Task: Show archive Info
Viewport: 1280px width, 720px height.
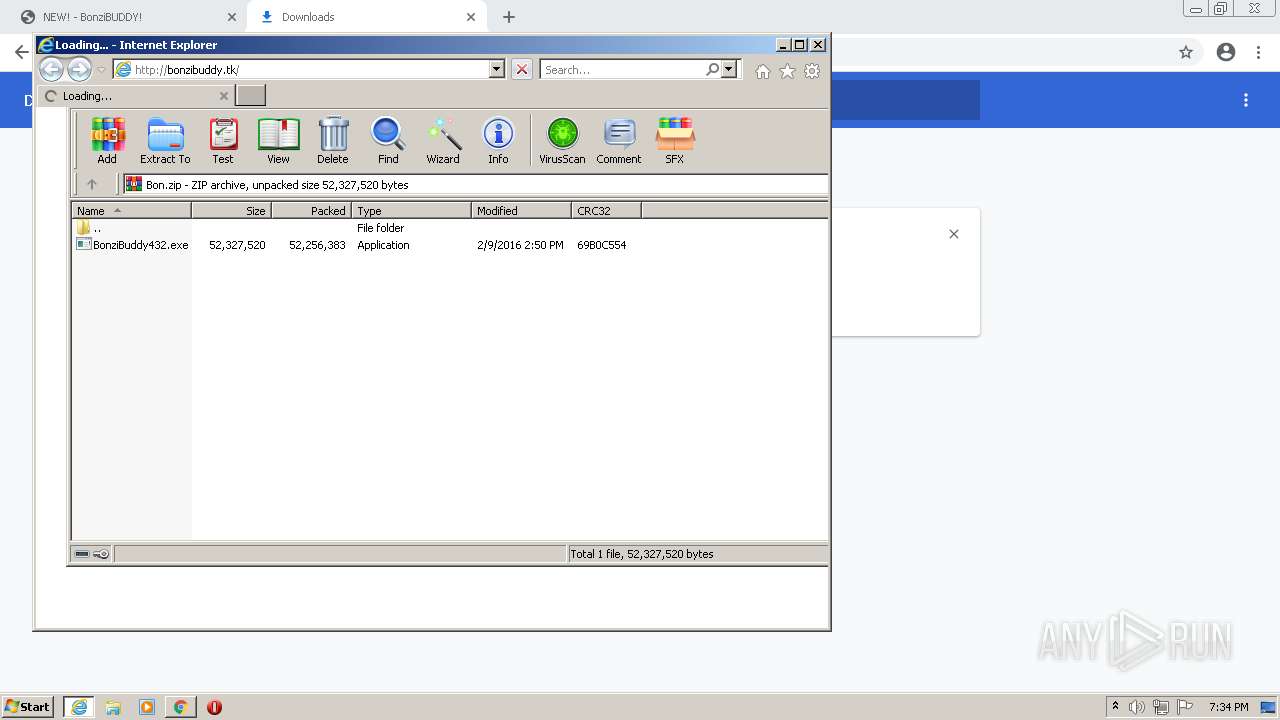Action: click(x=498, y=141)
